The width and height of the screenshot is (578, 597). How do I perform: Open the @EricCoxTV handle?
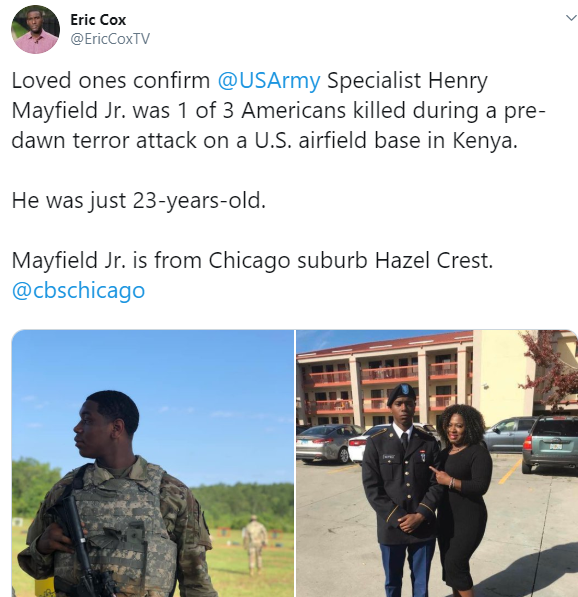point(110,39)
